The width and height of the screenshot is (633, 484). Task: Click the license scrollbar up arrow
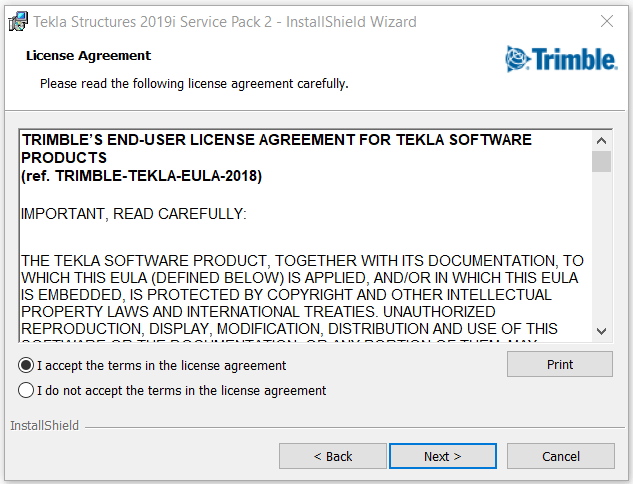(602, 140)
